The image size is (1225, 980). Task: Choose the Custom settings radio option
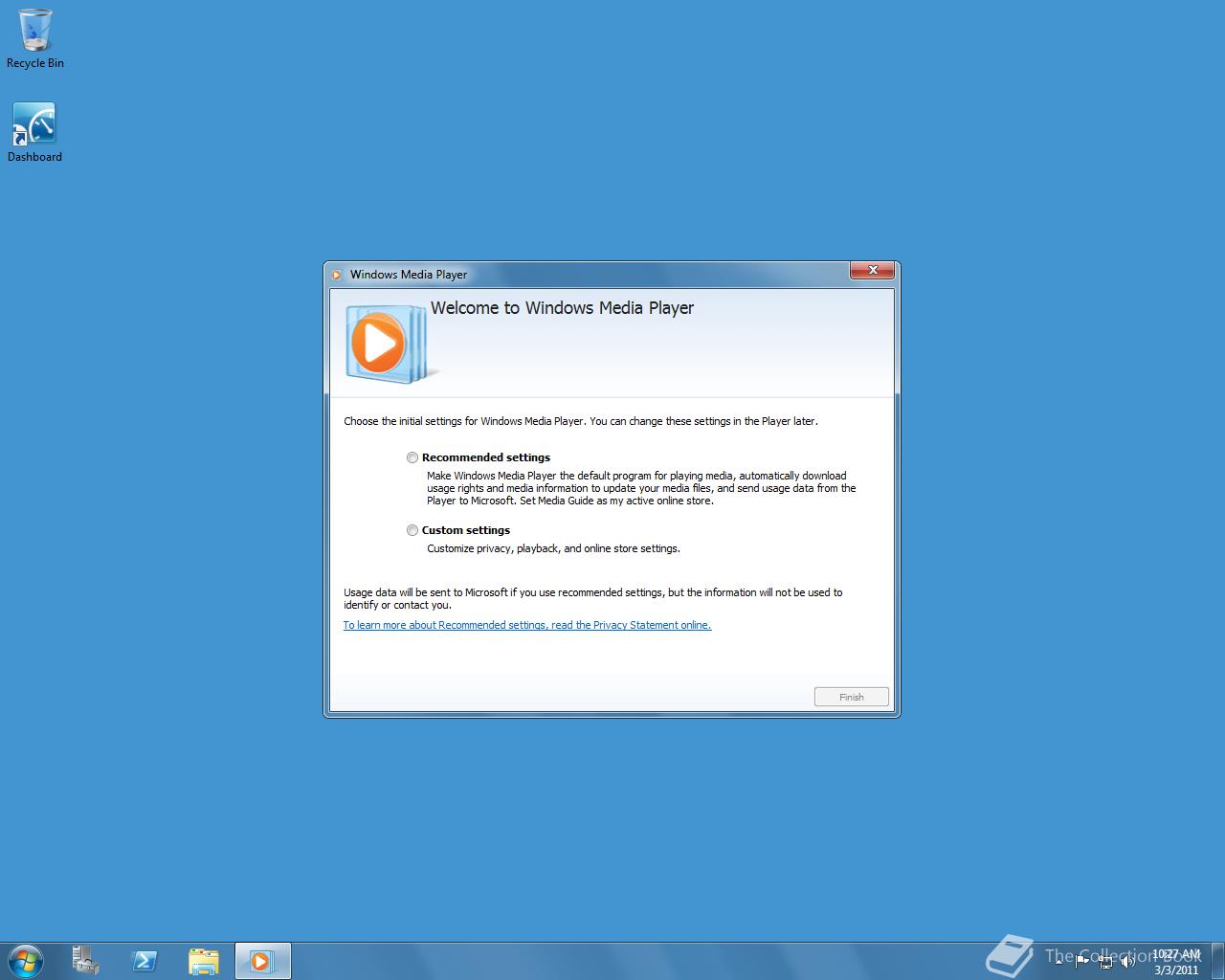(x=412, y=530)
